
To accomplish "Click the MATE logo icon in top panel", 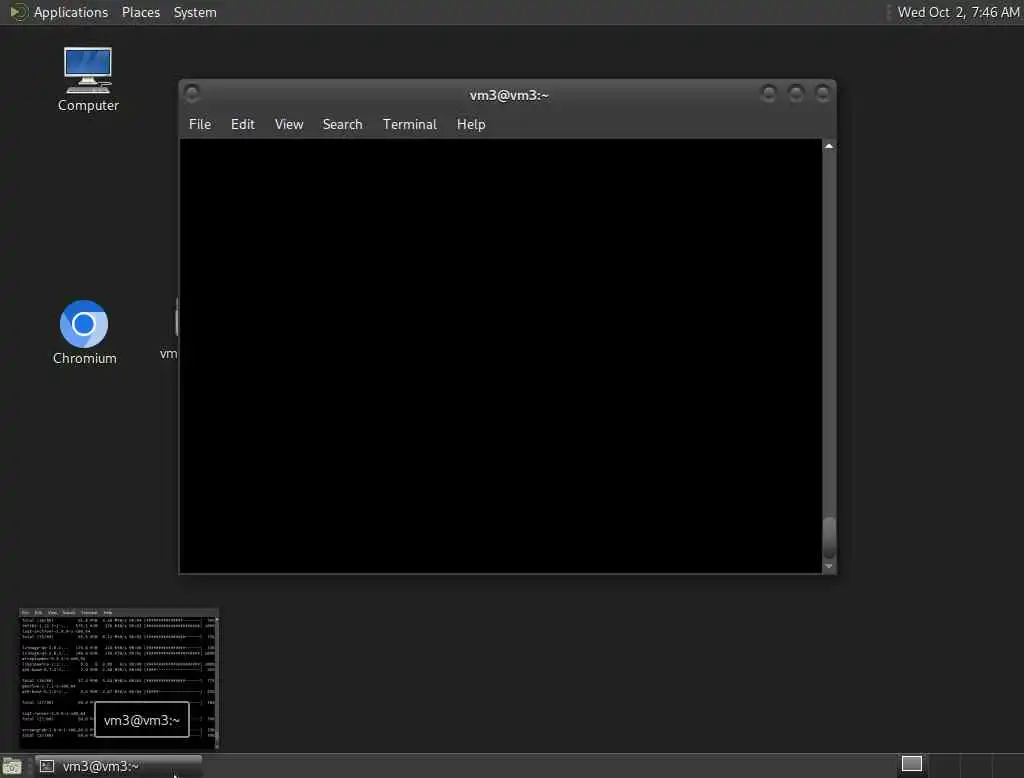I will click(18, 12).
